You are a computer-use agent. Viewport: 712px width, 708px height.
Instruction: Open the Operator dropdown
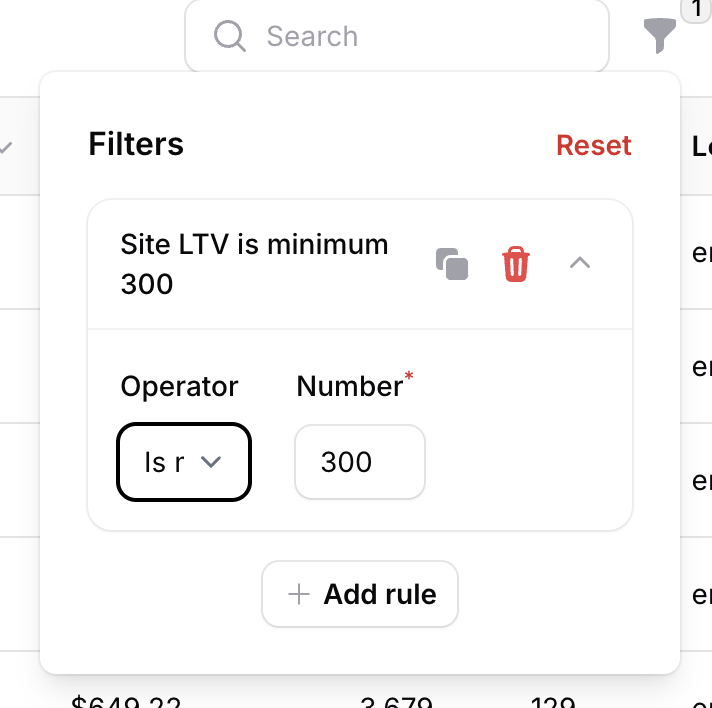point(184,462)
